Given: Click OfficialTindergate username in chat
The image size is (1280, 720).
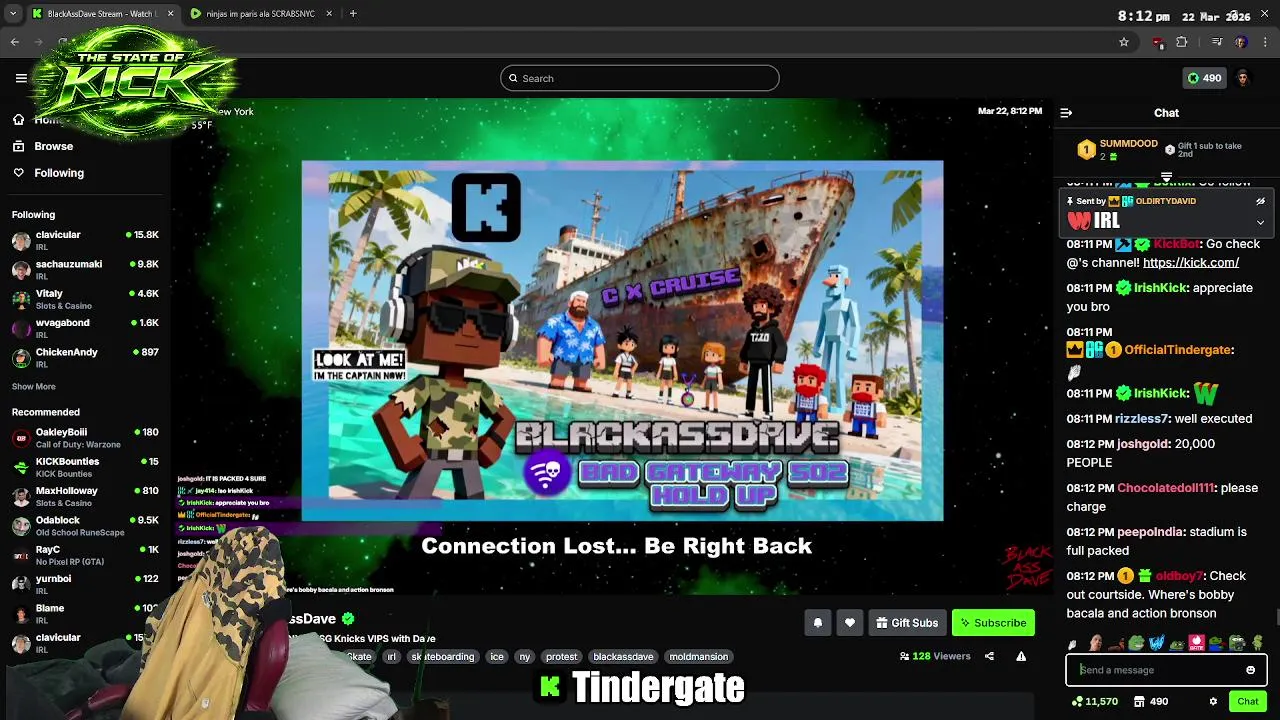Looking at the screenshot, I should (1177, 350).
